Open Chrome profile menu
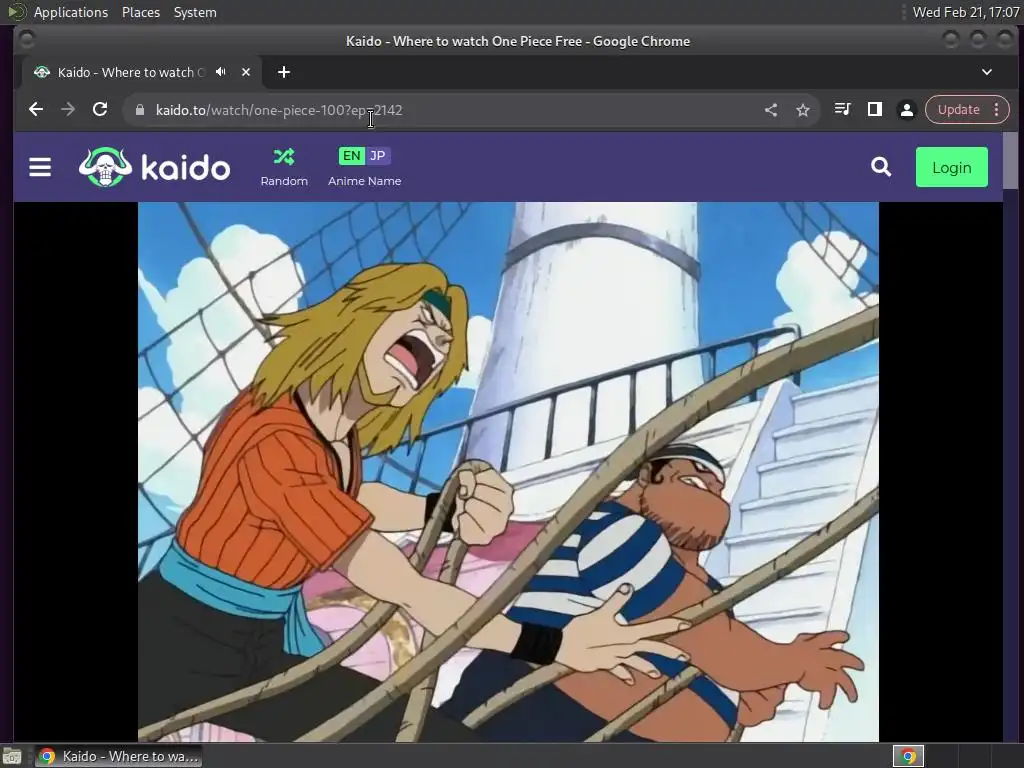The width and height of the screenshot is (1024, 768). tap(906, 110)
